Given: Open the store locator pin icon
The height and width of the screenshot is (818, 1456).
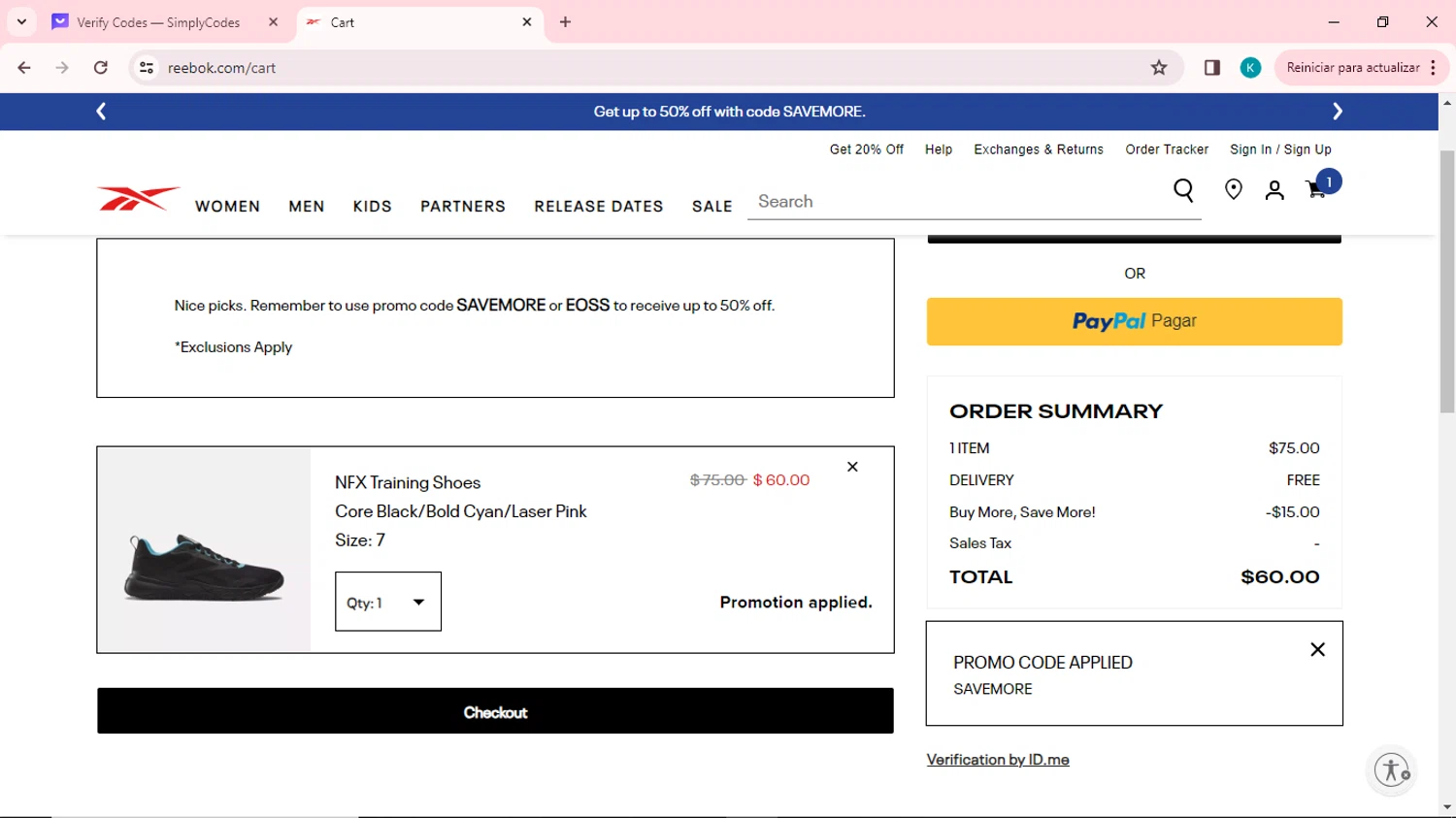Looking at the screenshot, I should [x=1234, y=190].
